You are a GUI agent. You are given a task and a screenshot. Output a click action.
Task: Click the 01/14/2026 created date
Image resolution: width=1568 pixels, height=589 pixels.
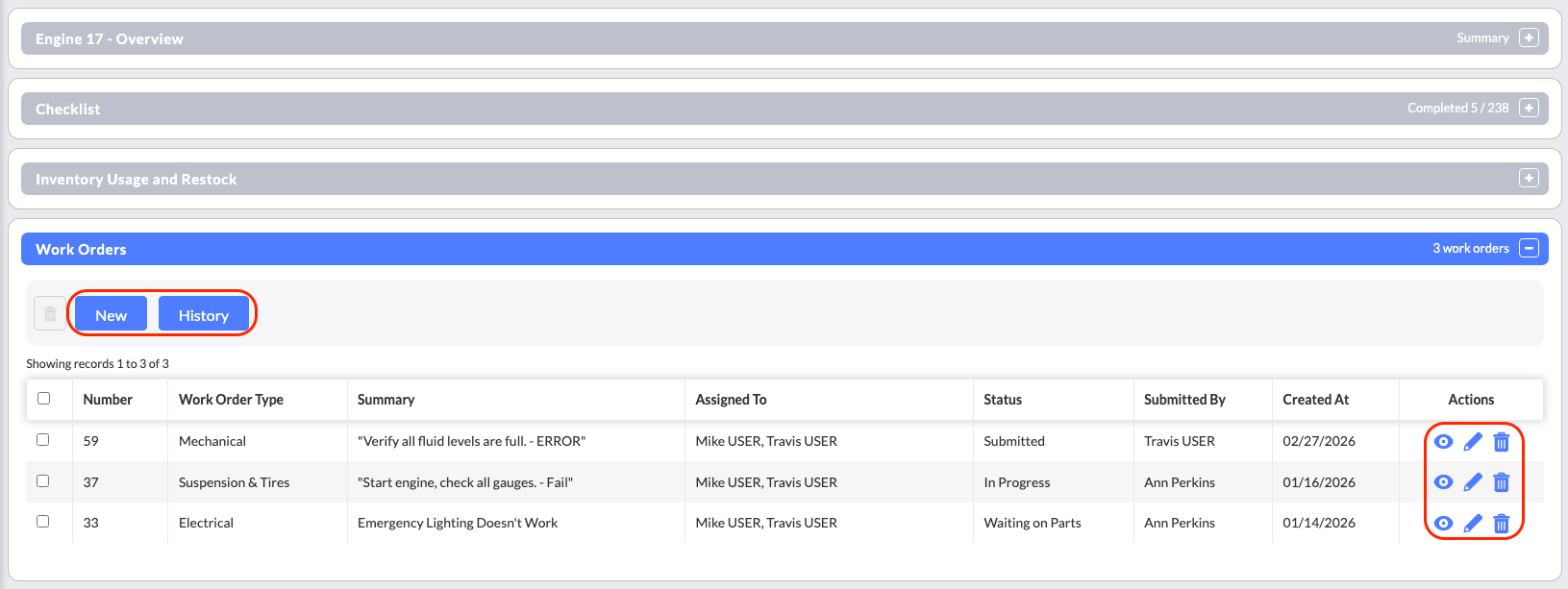[x=1319, y=523]
